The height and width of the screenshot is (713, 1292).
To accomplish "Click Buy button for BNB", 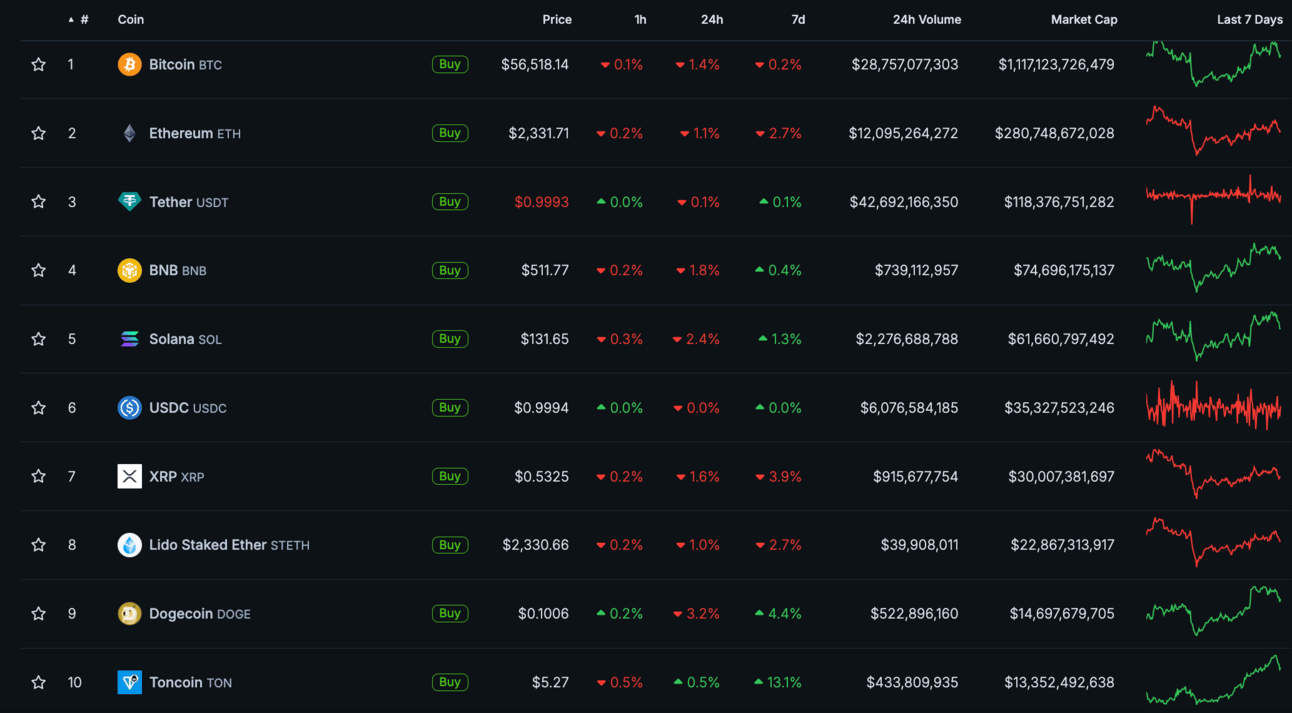I will 450,270.
